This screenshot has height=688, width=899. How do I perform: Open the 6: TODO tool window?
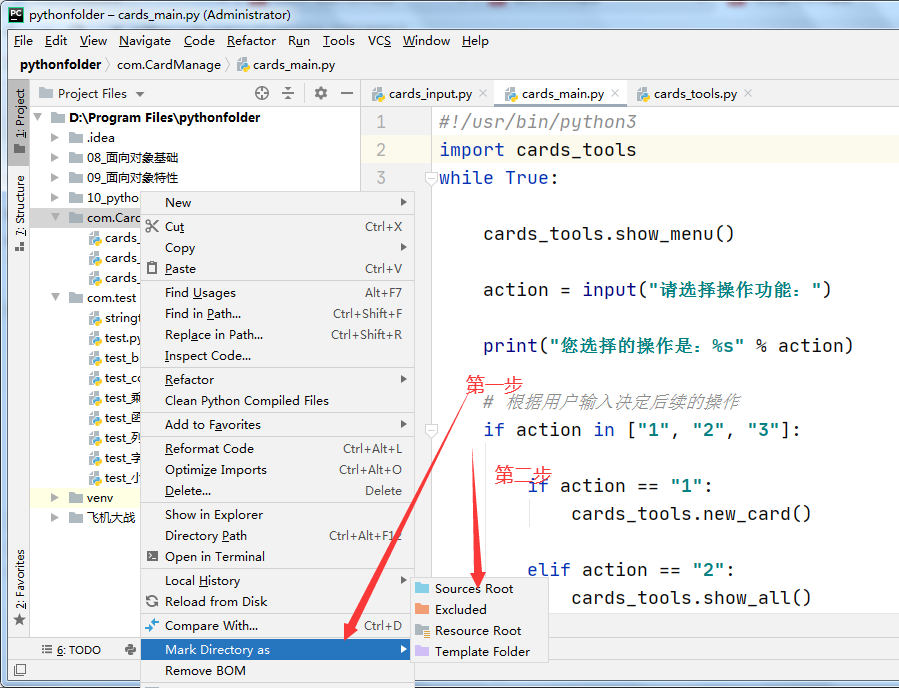pos(71,650)
